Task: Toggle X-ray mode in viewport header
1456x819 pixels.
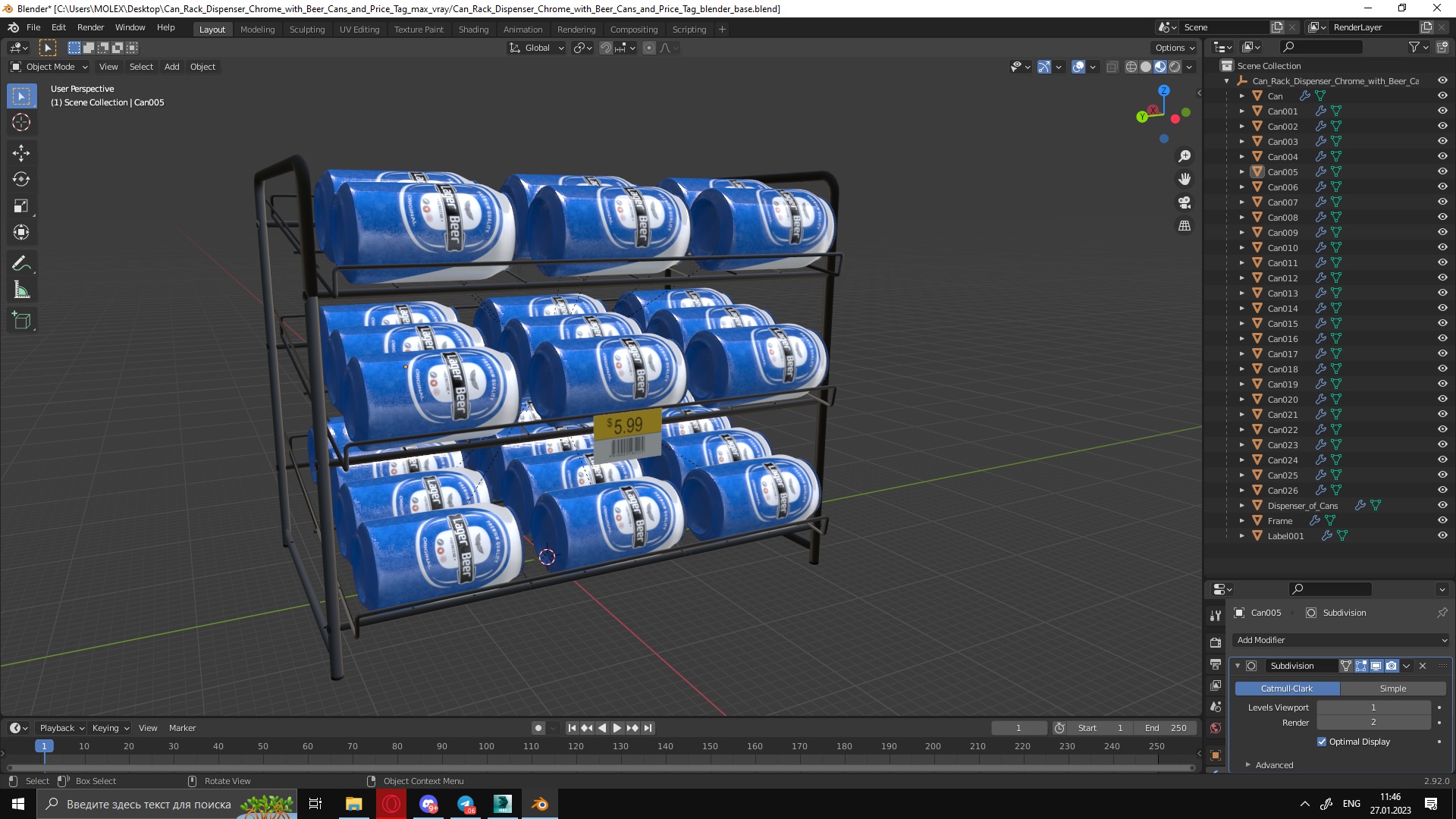Action: (1112, 67)
